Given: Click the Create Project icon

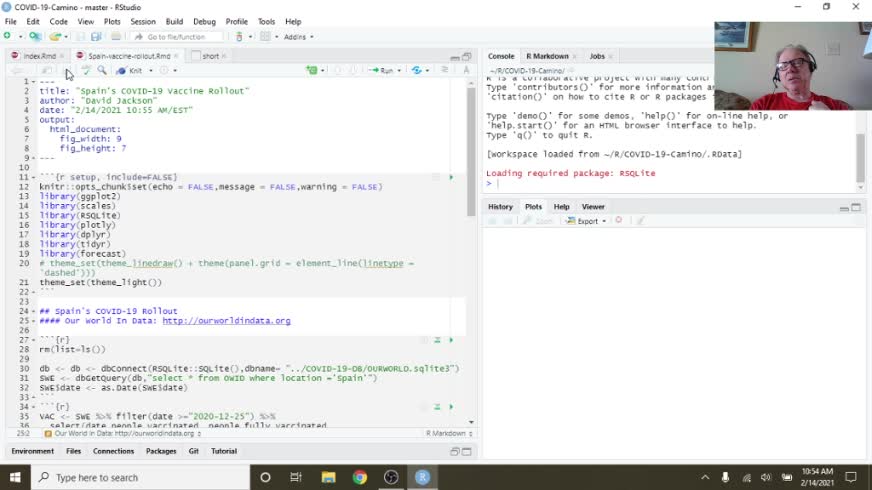Looking at the screenshot, I should [x=34, y=36].
